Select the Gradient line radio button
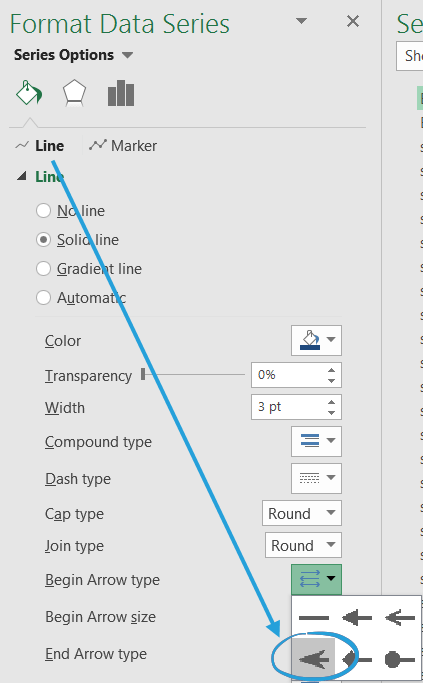 pos(43,269)
